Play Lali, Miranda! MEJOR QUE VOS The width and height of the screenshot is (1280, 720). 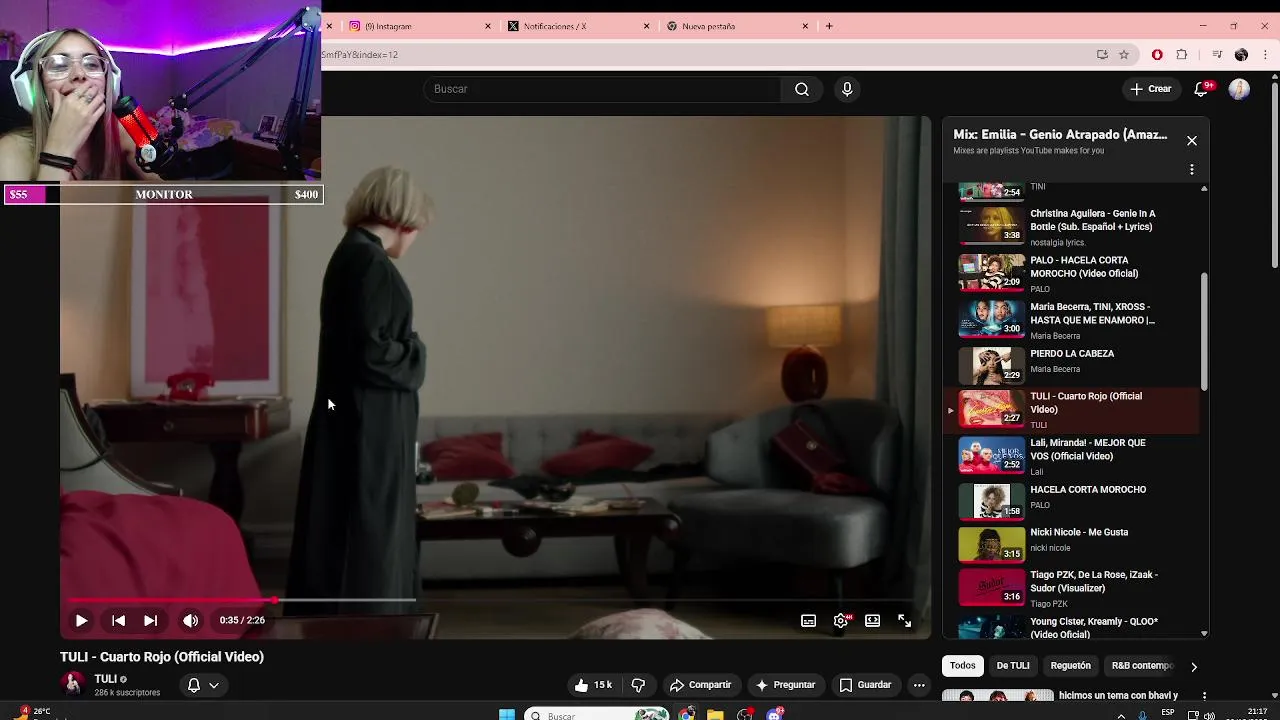pyautogui.click(x=1070, y=456)
